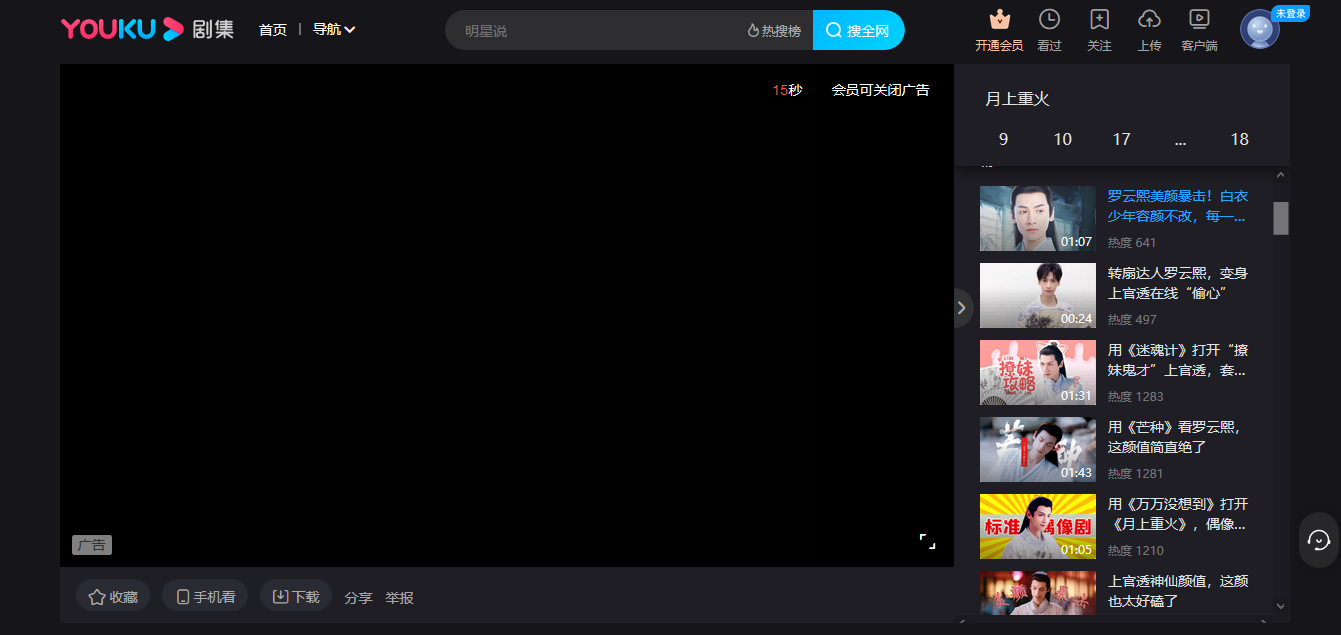
Task: Collapse the right sidebar arrow
Action: 961,308
